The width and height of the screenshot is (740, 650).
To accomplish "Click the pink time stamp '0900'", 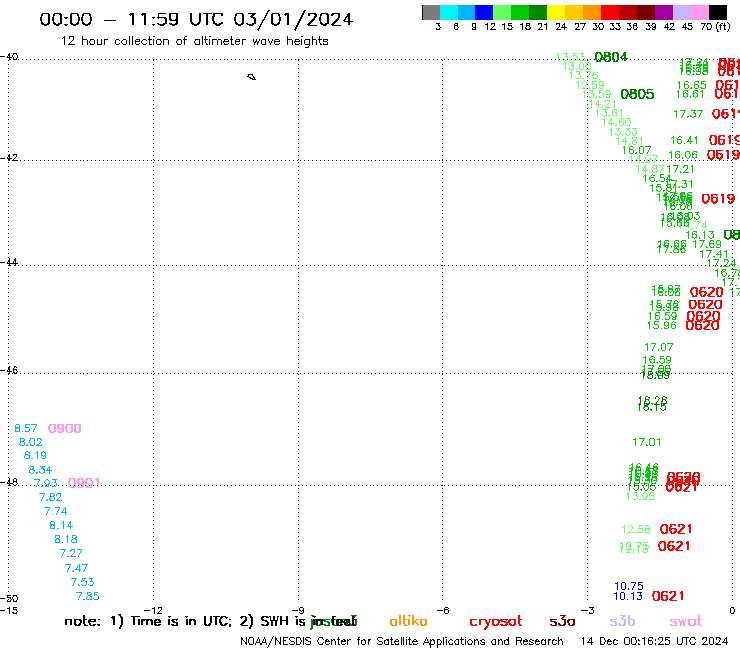I will [x=65, y=429].
